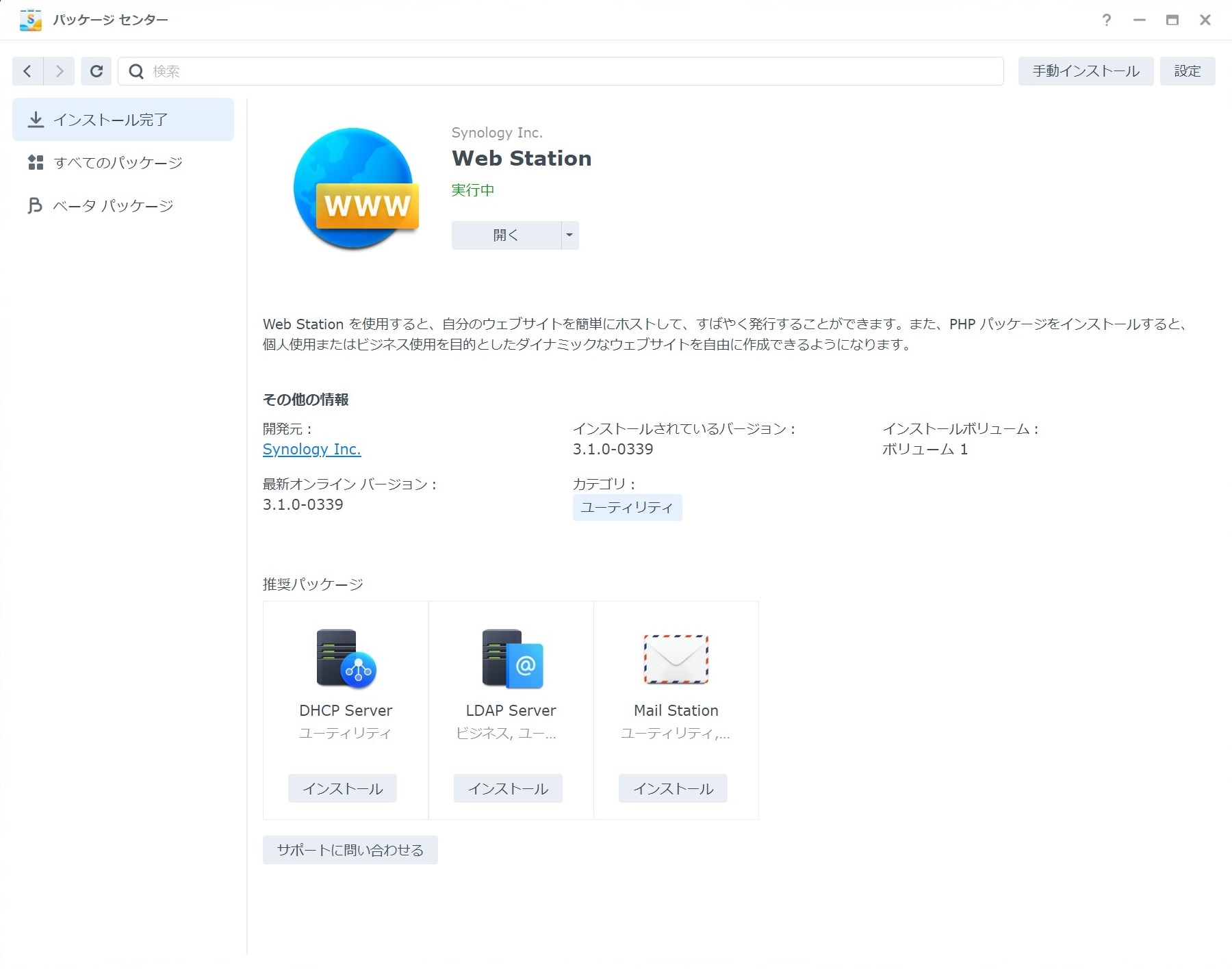Viewport: 1232px width, 969px height.
Task: Open ベータ パッケージ sidebar section
Action: click(113, 206)
